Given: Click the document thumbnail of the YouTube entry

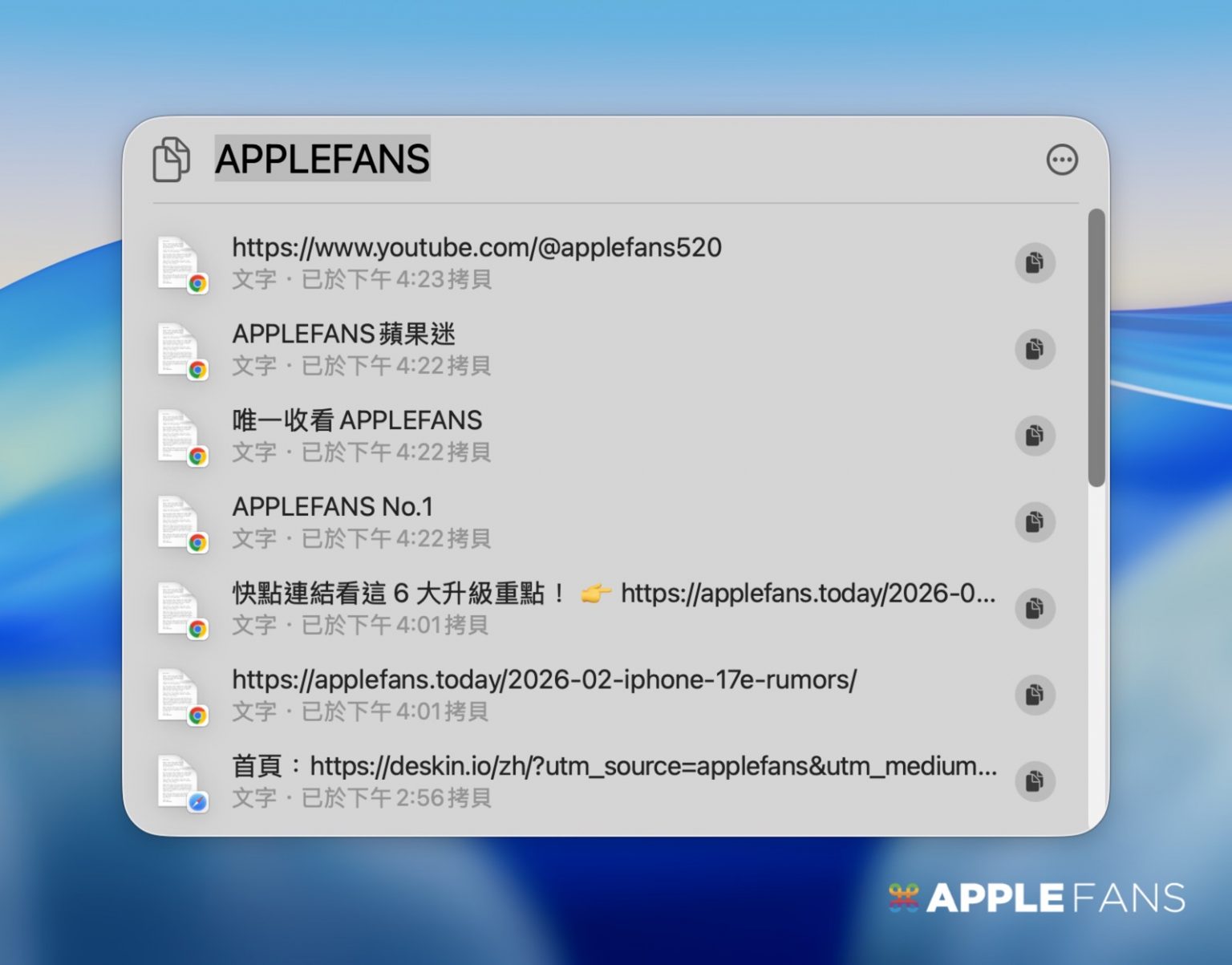Looking at the screenshot, I should [180, 263].
